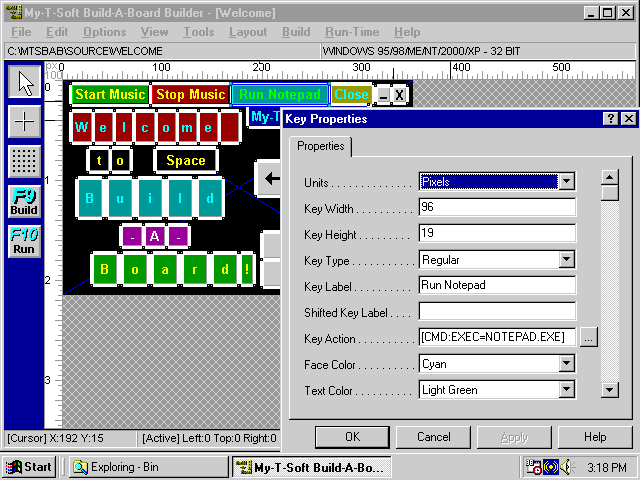Open the Key Type dropdown

[x=567, y=260]
